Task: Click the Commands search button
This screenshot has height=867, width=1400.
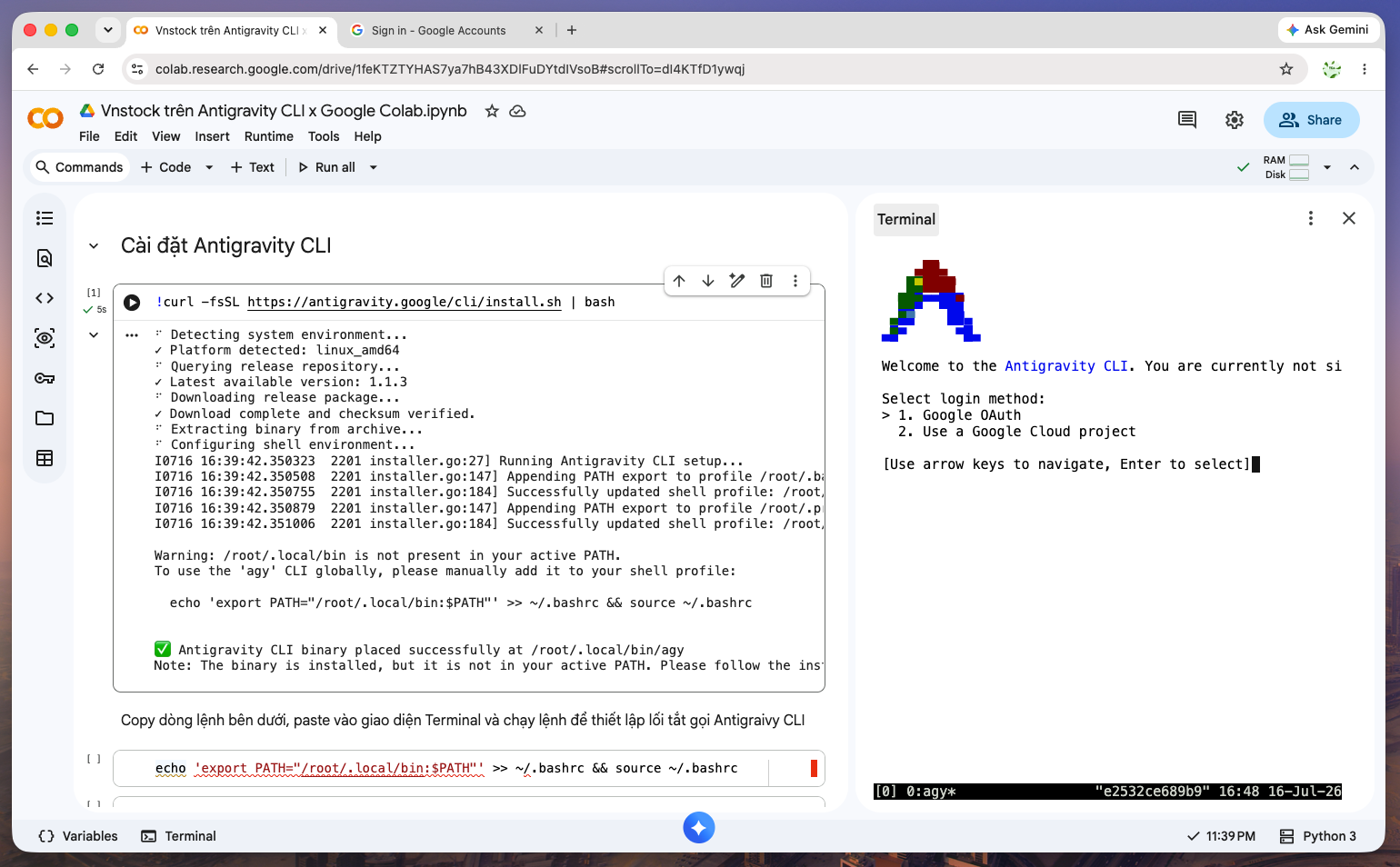Action: [x=79, y=167]
